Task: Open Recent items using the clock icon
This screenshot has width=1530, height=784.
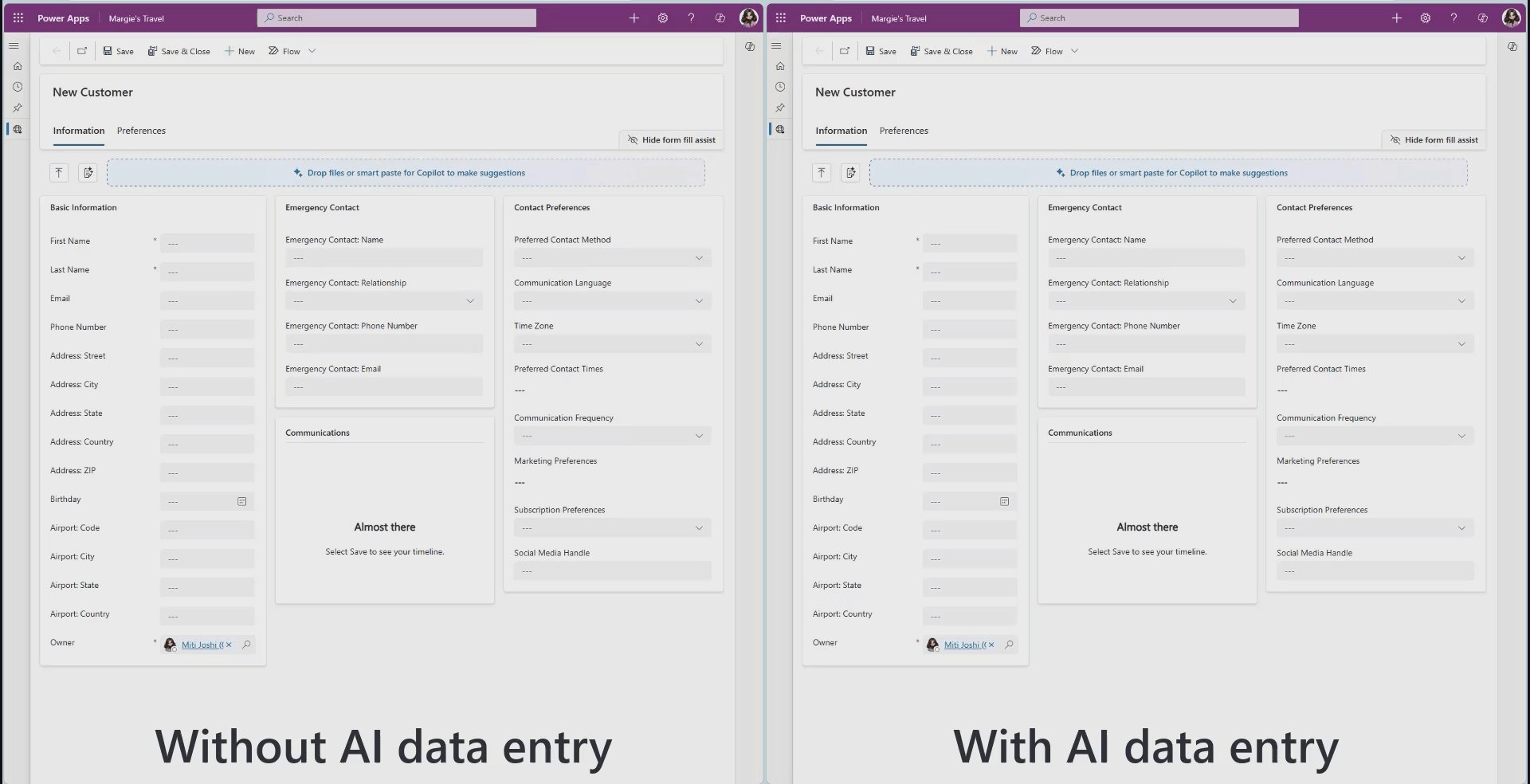Action: click(17, 88)
